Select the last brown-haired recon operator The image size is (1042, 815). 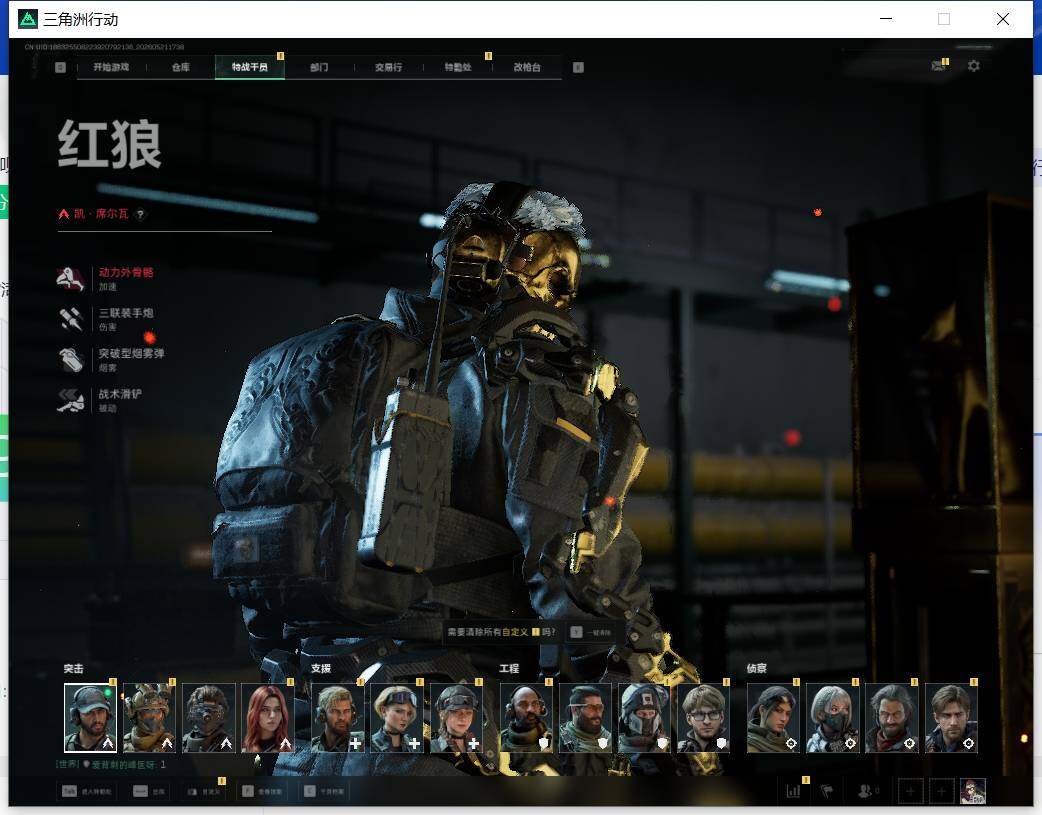(951, 717)
